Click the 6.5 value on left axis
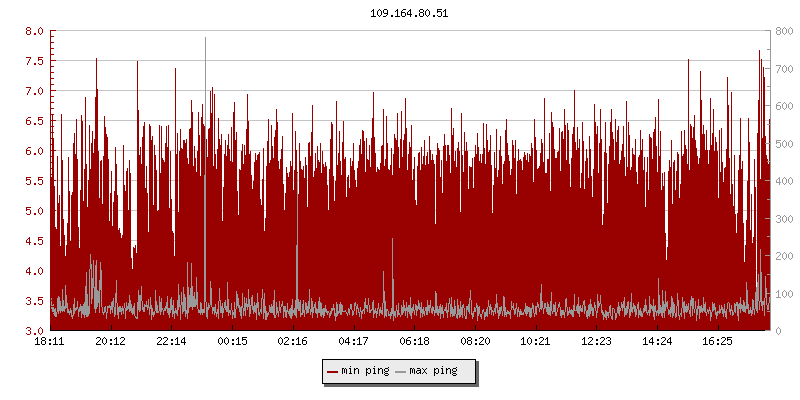800x400 pixels. (x=34, y=121)
